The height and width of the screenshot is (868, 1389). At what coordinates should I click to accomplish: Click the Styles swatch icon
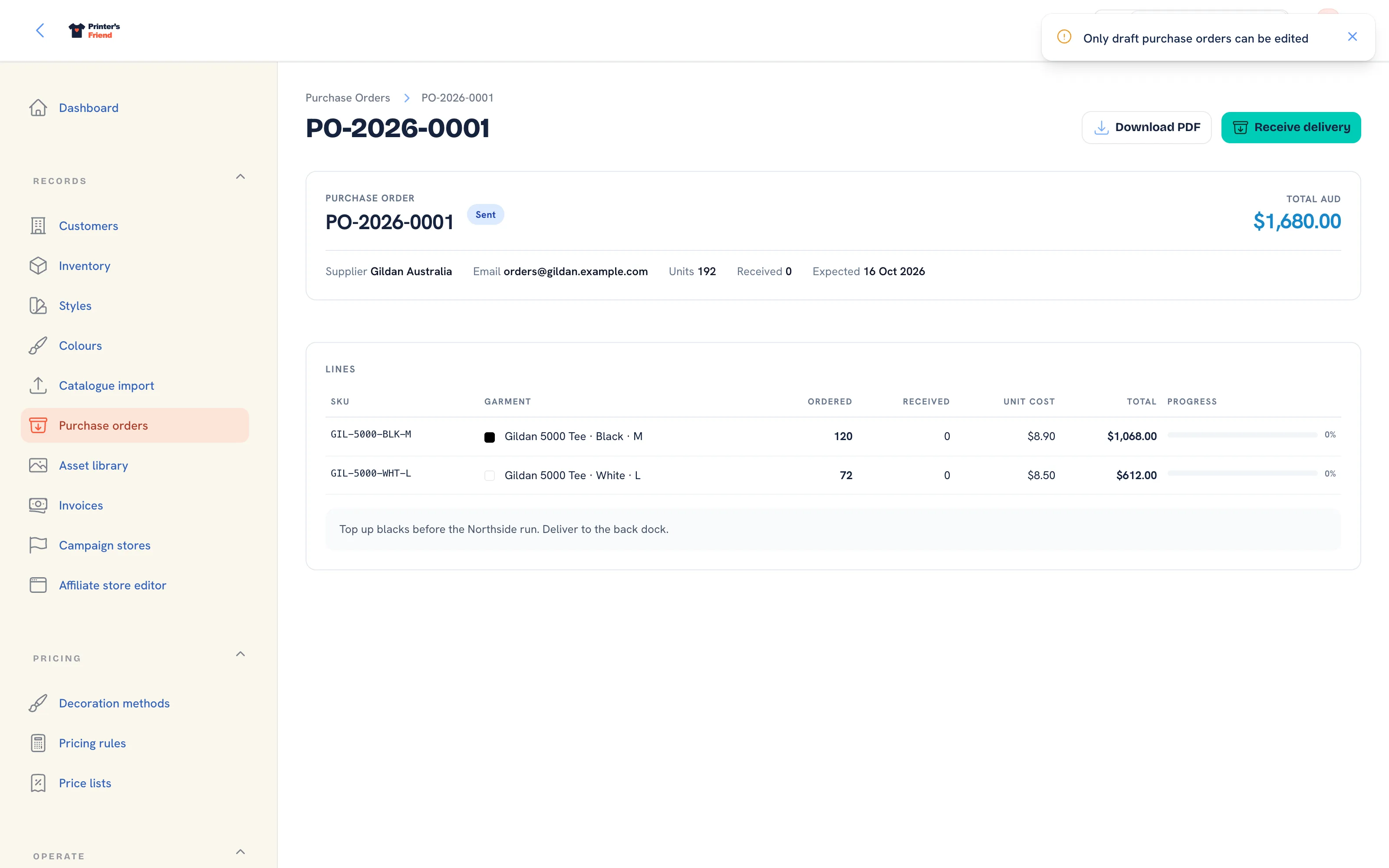[x=38, y=306]
